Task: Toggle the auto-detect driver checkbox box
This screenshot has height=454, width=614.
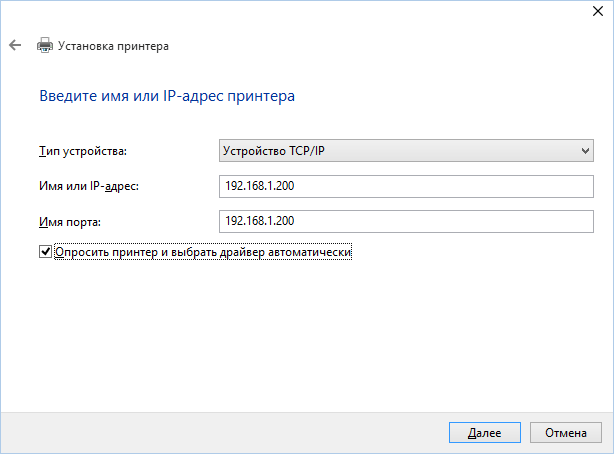Action: point(45,253)
